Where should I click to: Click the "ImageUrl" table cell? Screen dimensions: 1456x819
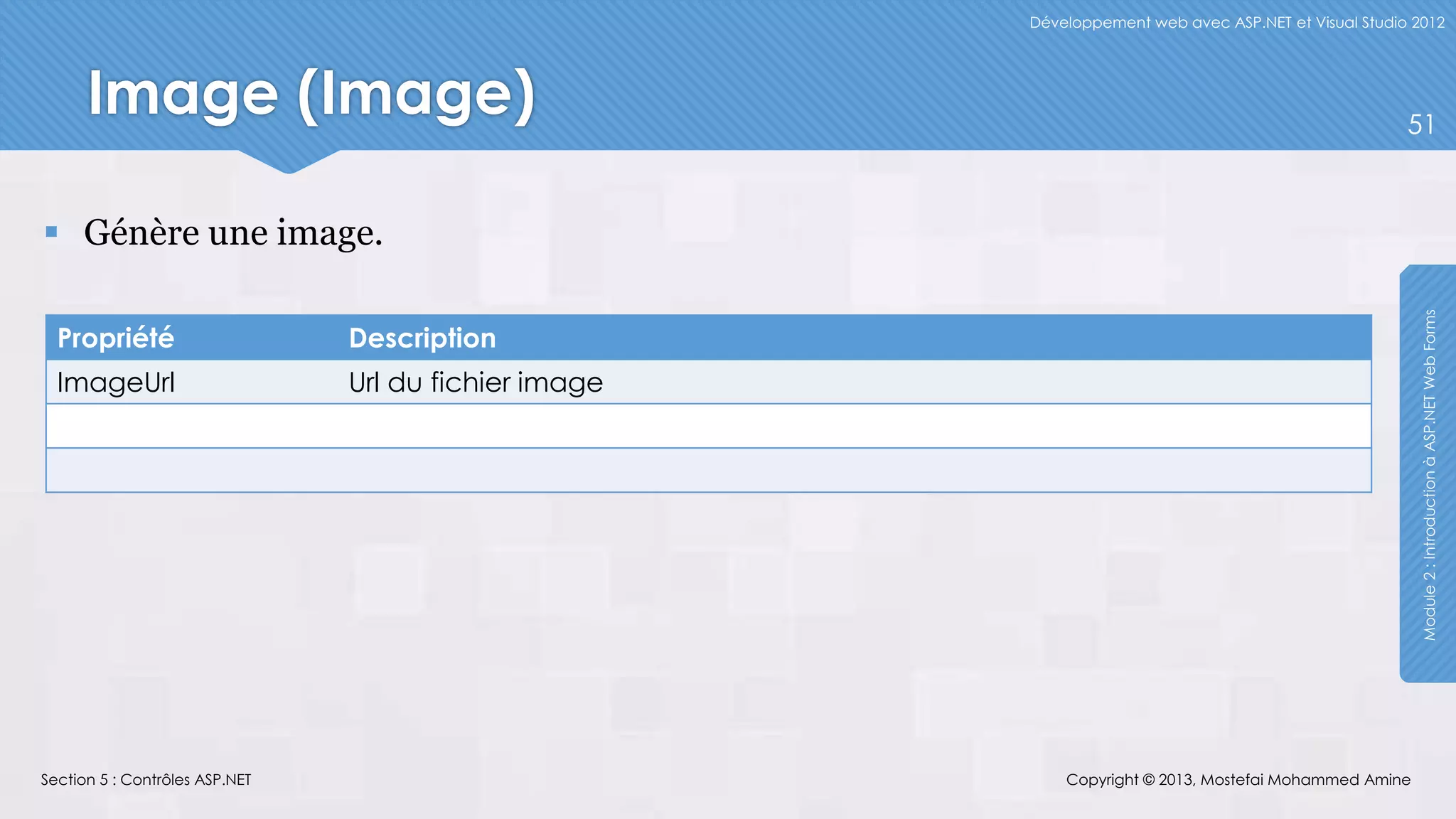tap(116, 382)
